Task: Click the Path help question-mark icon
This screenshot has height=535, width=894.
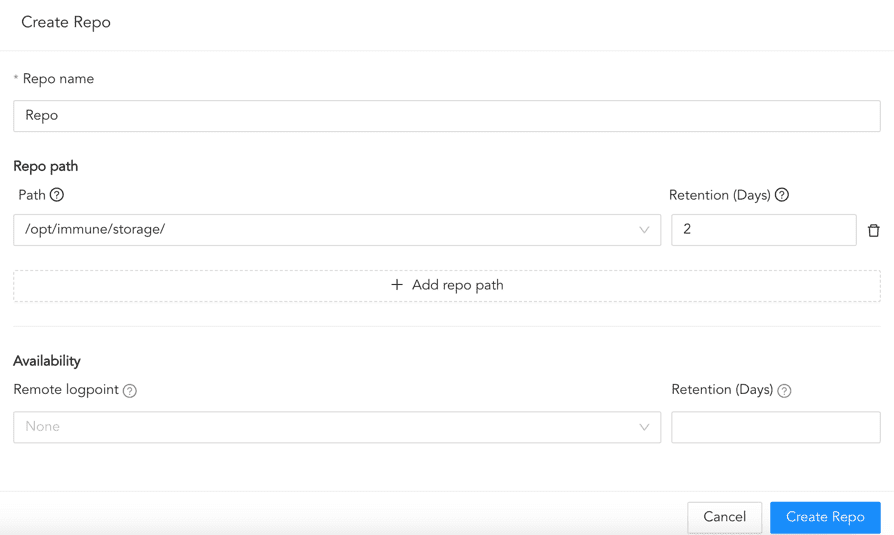Action: pos(57,195)
